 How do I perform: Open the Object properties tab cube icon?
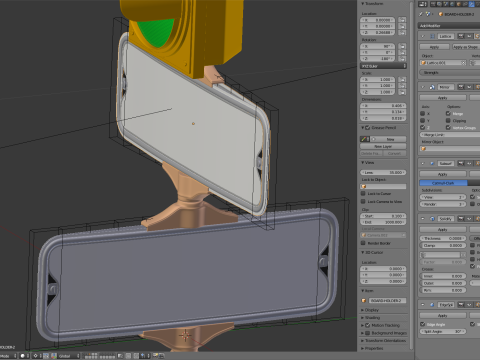click(459, 4)
